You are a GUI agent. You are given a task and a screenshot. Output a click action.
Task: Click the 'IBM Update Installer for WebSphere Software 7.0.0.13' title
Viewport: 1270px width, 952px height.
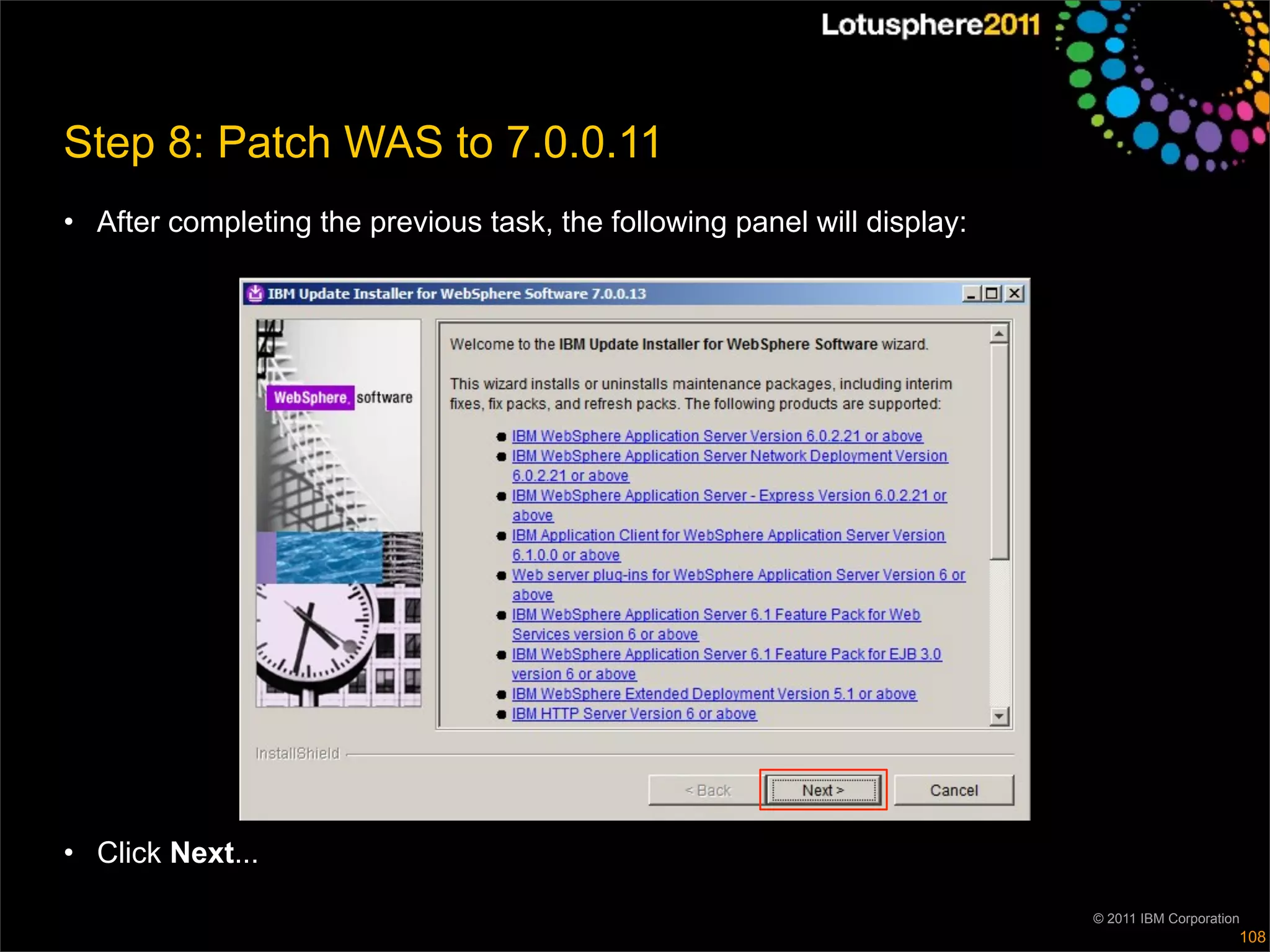coord(457,294)
